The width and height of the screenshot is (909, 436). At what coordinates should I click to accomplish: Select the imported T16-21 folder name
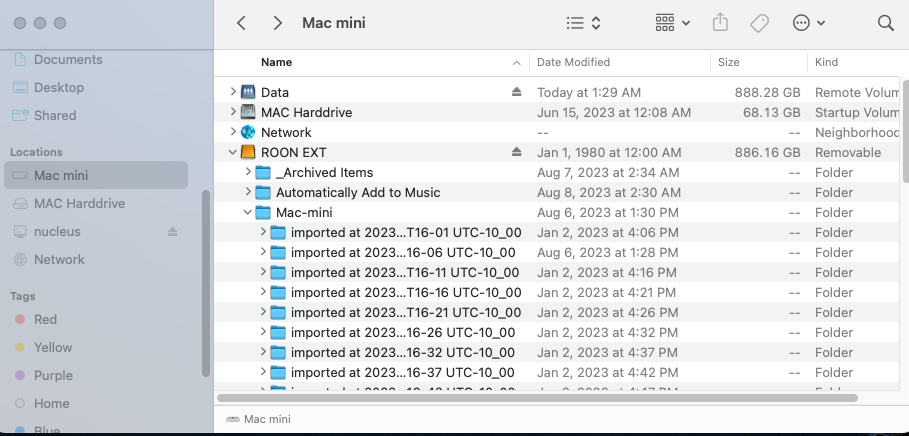click(406, 313)
